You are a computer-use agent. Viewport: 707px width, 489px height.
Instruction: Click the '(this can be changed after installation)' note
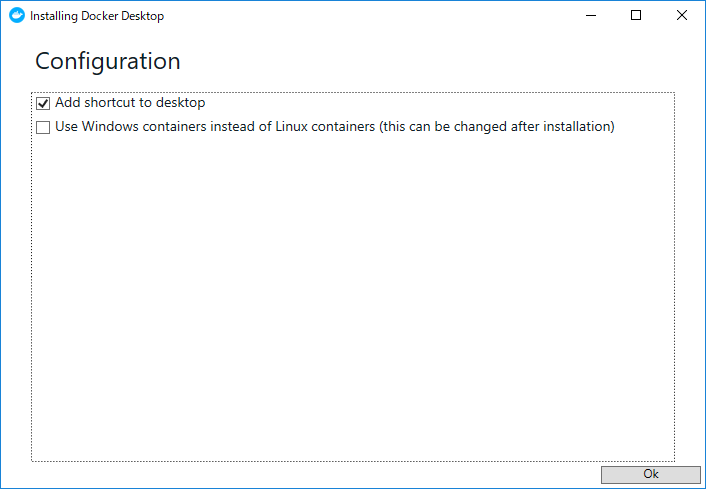(x=496, y=127)
